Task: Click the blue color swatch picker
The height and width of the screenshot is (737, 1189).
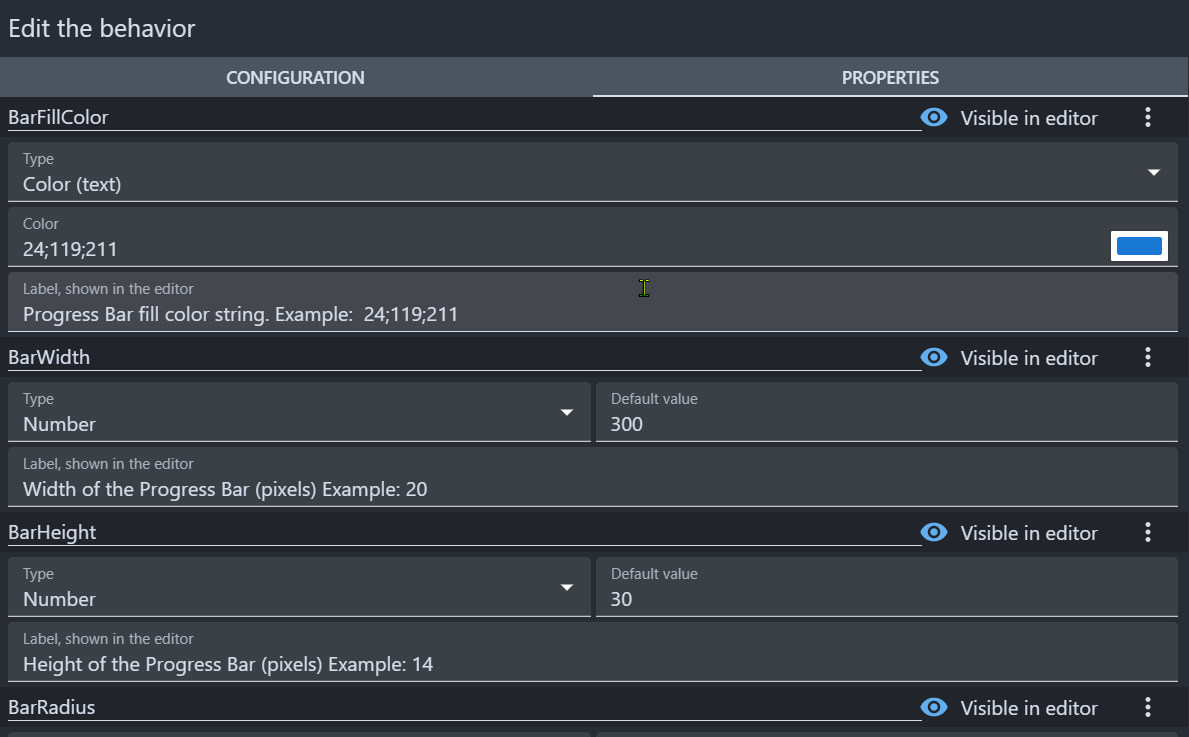Action: [1139, 246]
